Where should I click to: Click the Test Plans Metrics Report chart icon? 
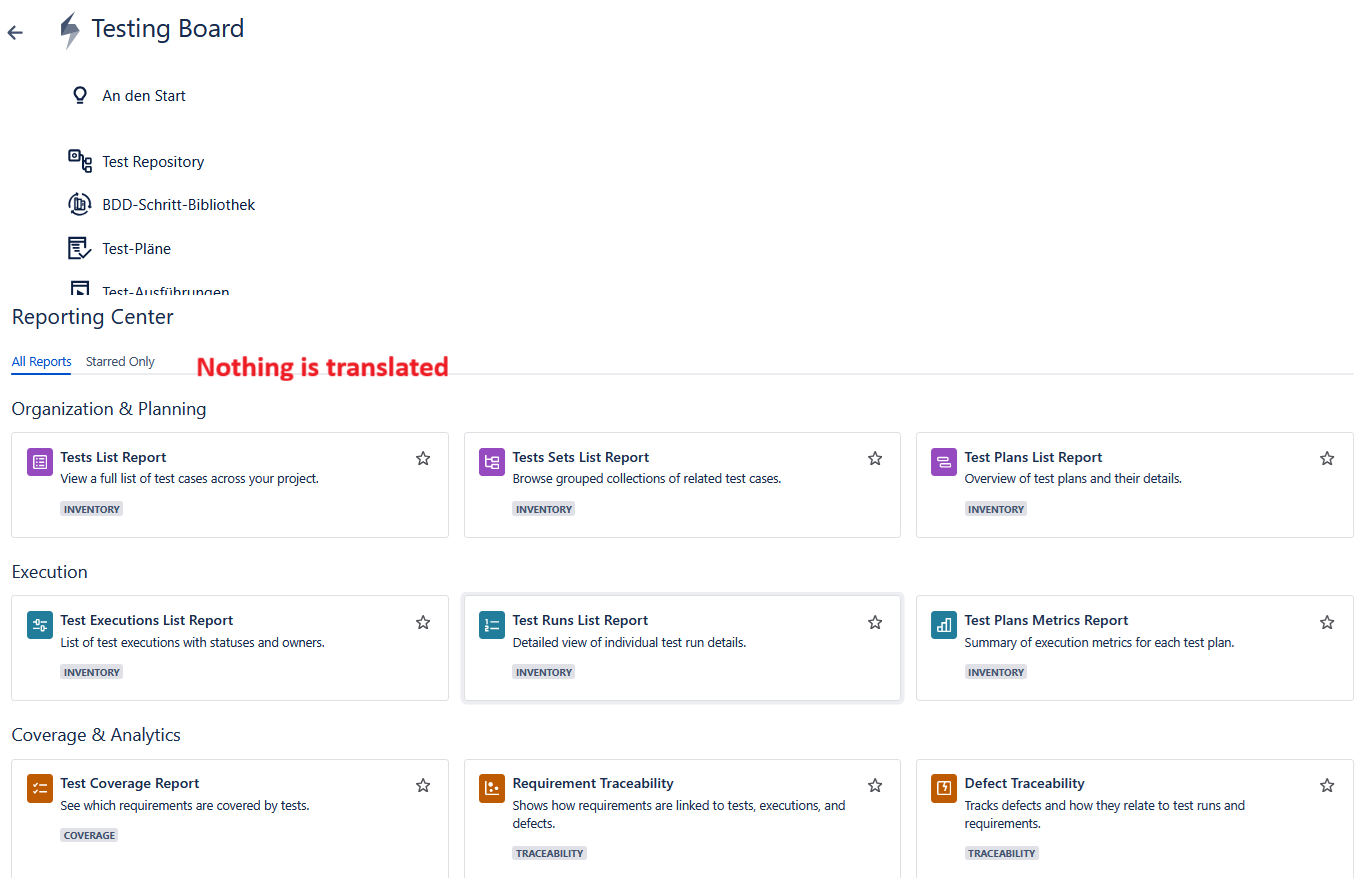pyautogui.click(x=944, y=625)
